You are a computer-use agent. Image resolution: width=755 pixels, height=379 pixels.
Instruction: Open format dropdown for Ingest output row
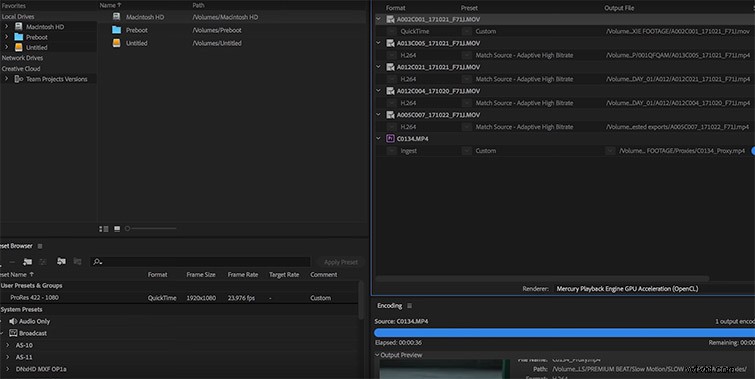click(392, 151)
